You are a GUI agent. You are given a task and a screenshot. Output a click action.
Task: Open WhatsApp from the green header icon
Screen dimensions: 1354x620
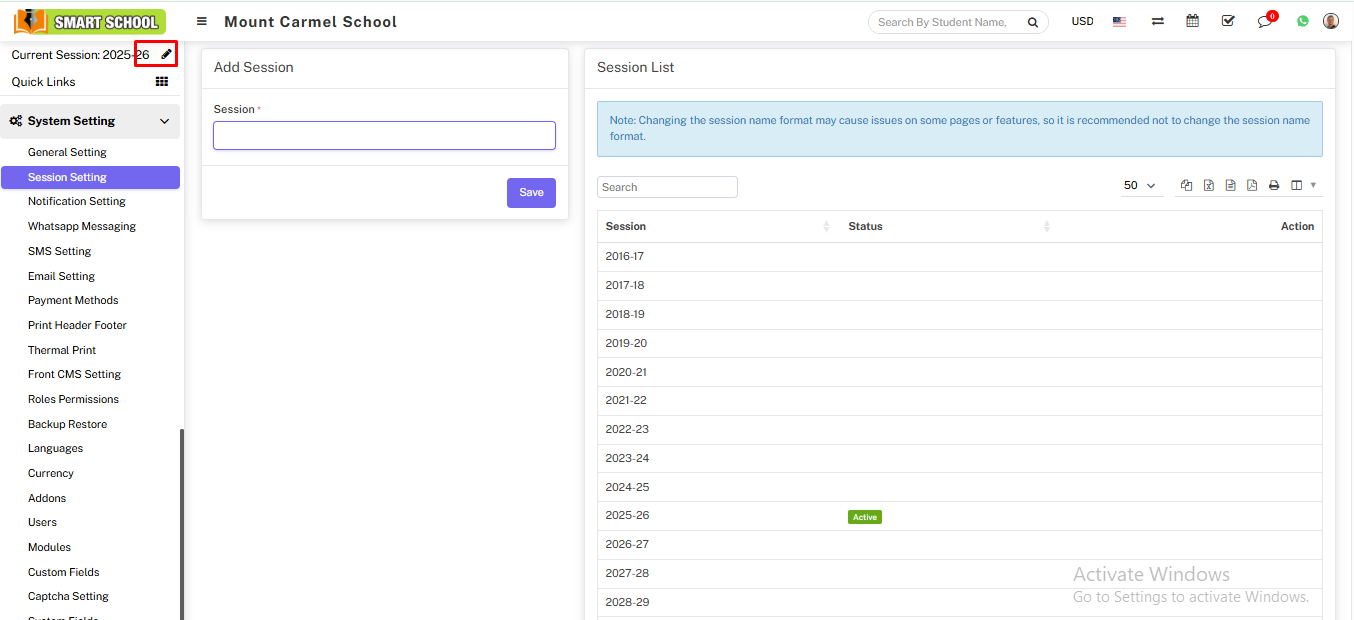[1302, 21]
